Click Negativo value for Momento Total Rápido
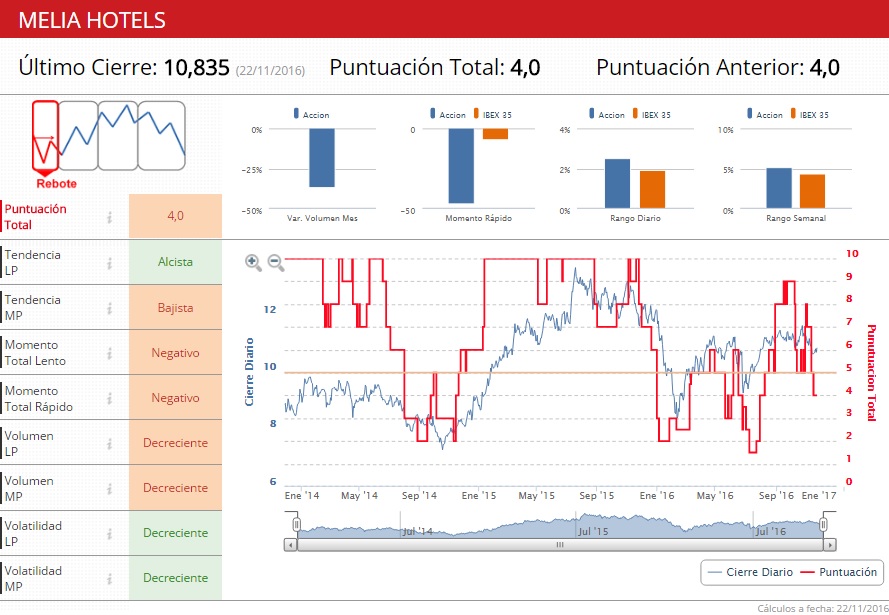Viewport: 889px width, 615px height. tap(175, 397)
